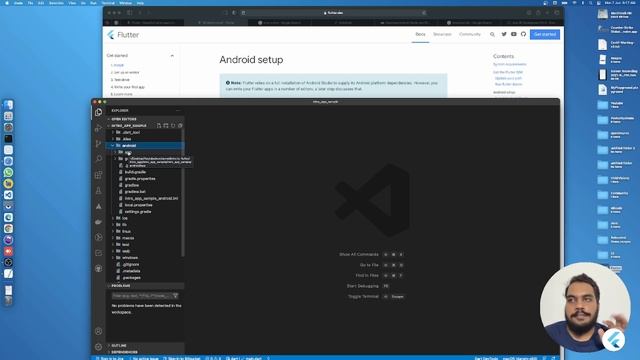The width and height of the screenshot is (640, 360).
Task: Open Source Control view in activity bar
Action: point(98,144)
